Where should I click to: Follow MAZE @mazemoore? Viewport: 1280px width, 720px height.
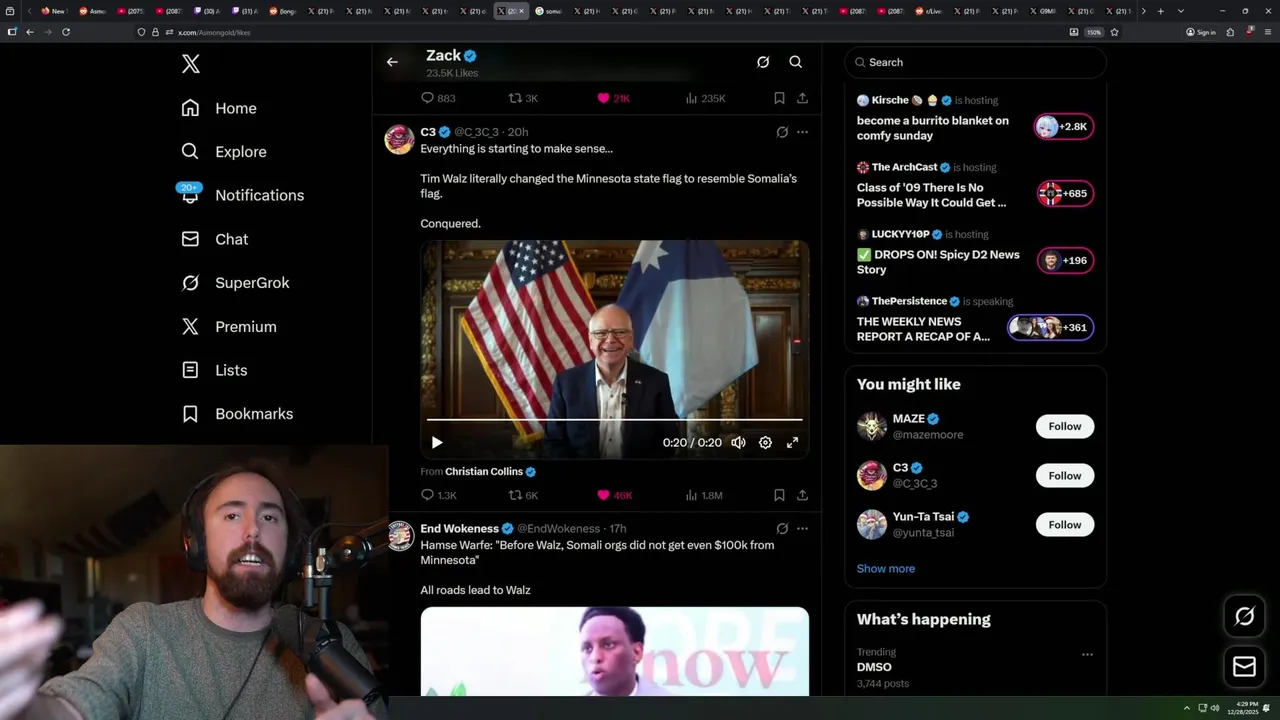click(1064, 426)
